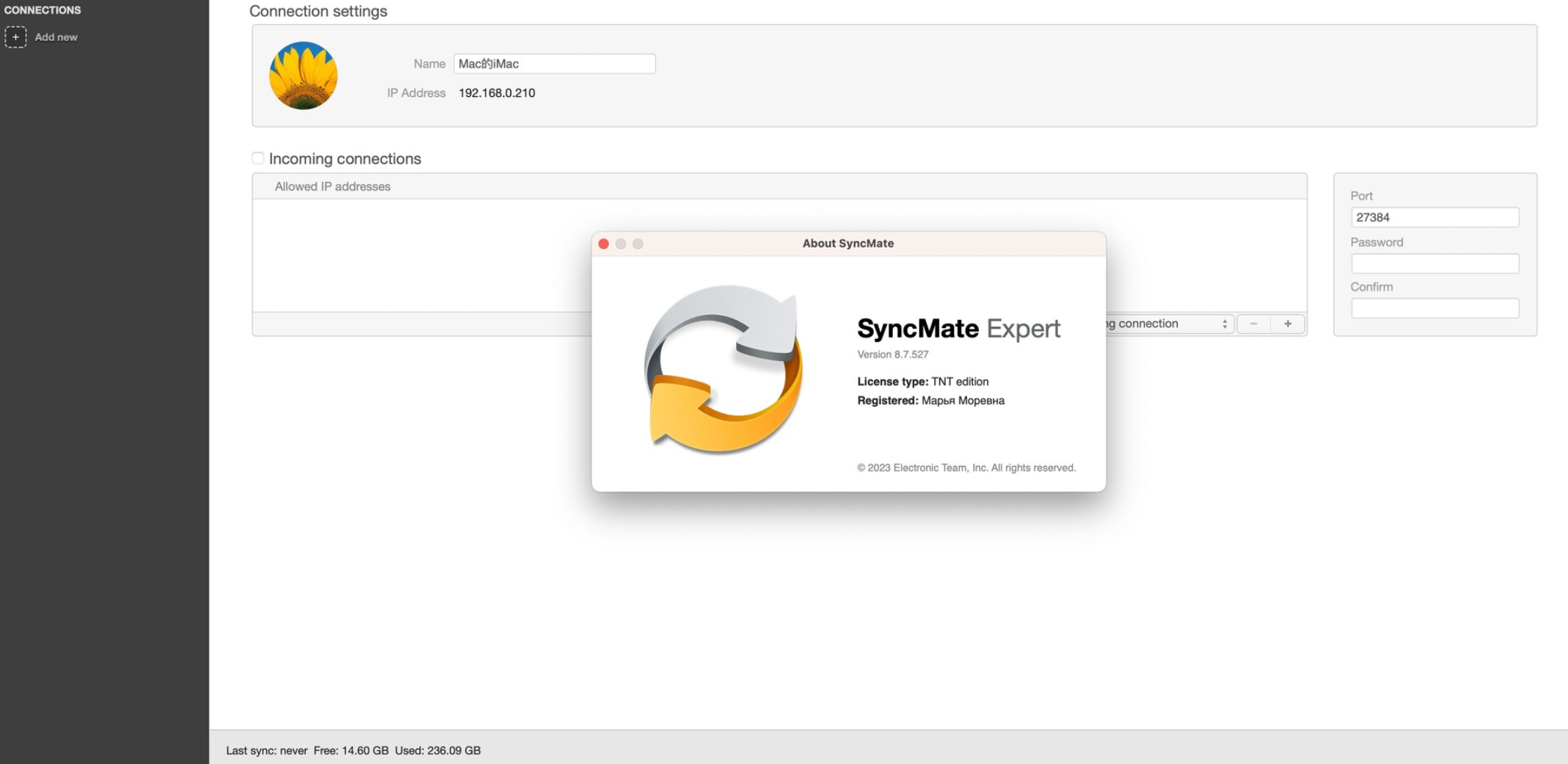This screenshot has height=764, width=1568.
Task: Click the Add new connection plus icon
Action: 15,37
